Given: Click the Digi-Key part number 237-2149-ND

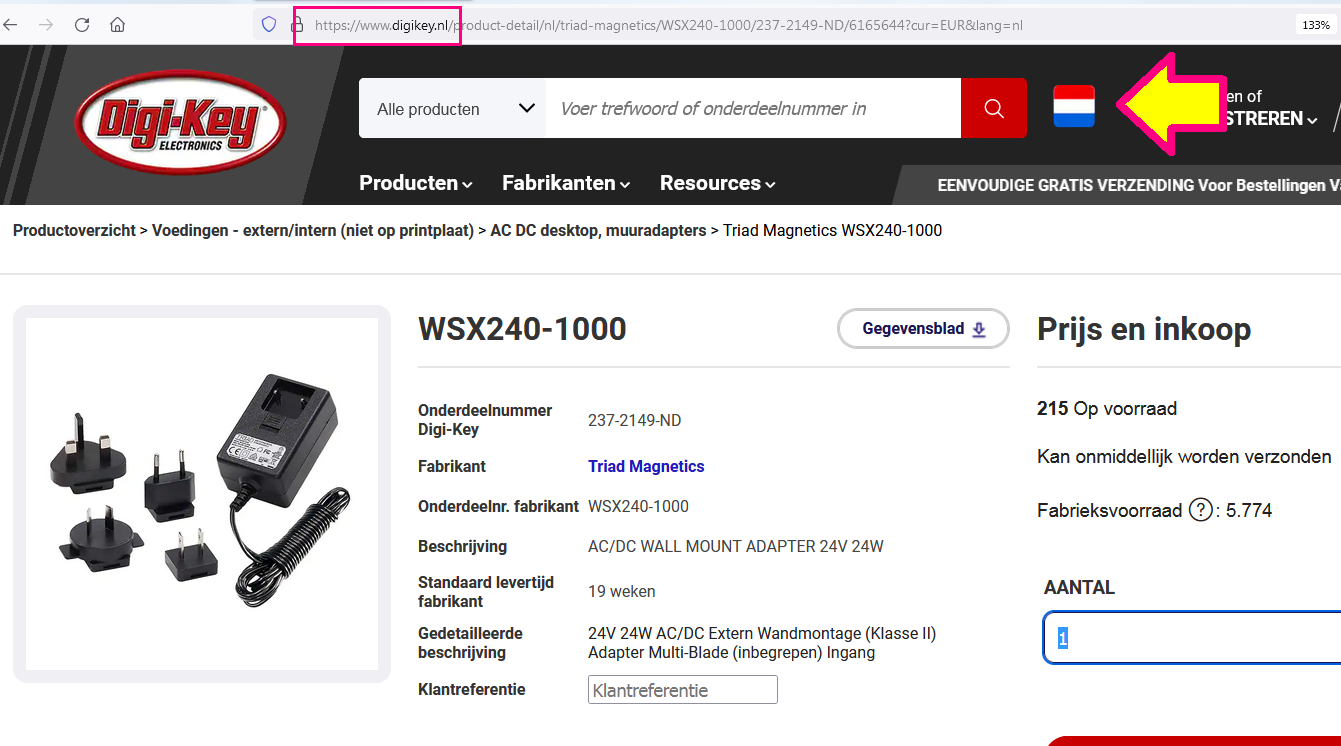Looking at the screenshot, I should pos(634,420).
